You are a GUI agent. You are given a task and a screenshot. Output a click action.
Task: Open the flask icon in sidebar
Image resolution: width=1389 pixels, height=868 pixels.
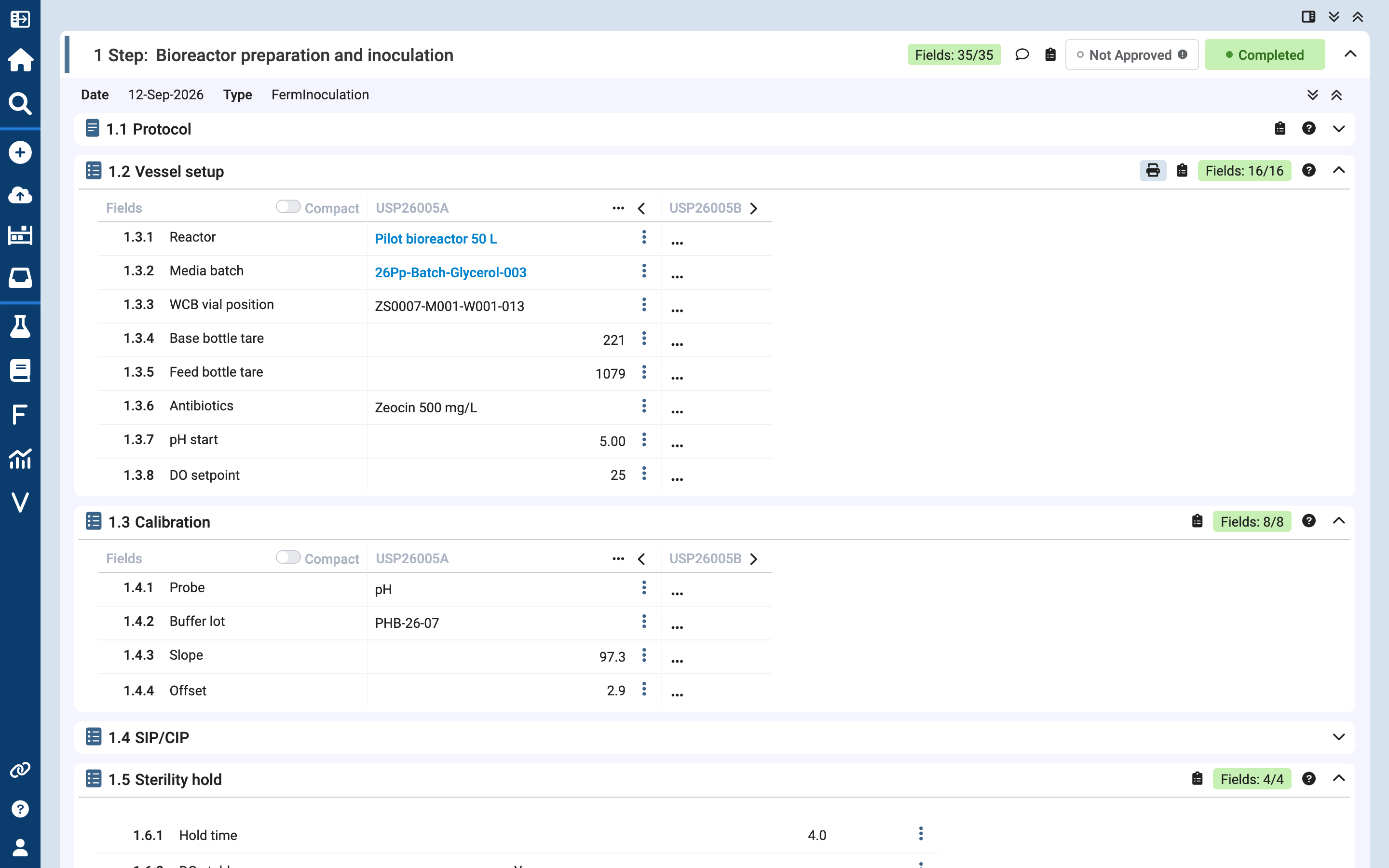[x=20, y=326]
